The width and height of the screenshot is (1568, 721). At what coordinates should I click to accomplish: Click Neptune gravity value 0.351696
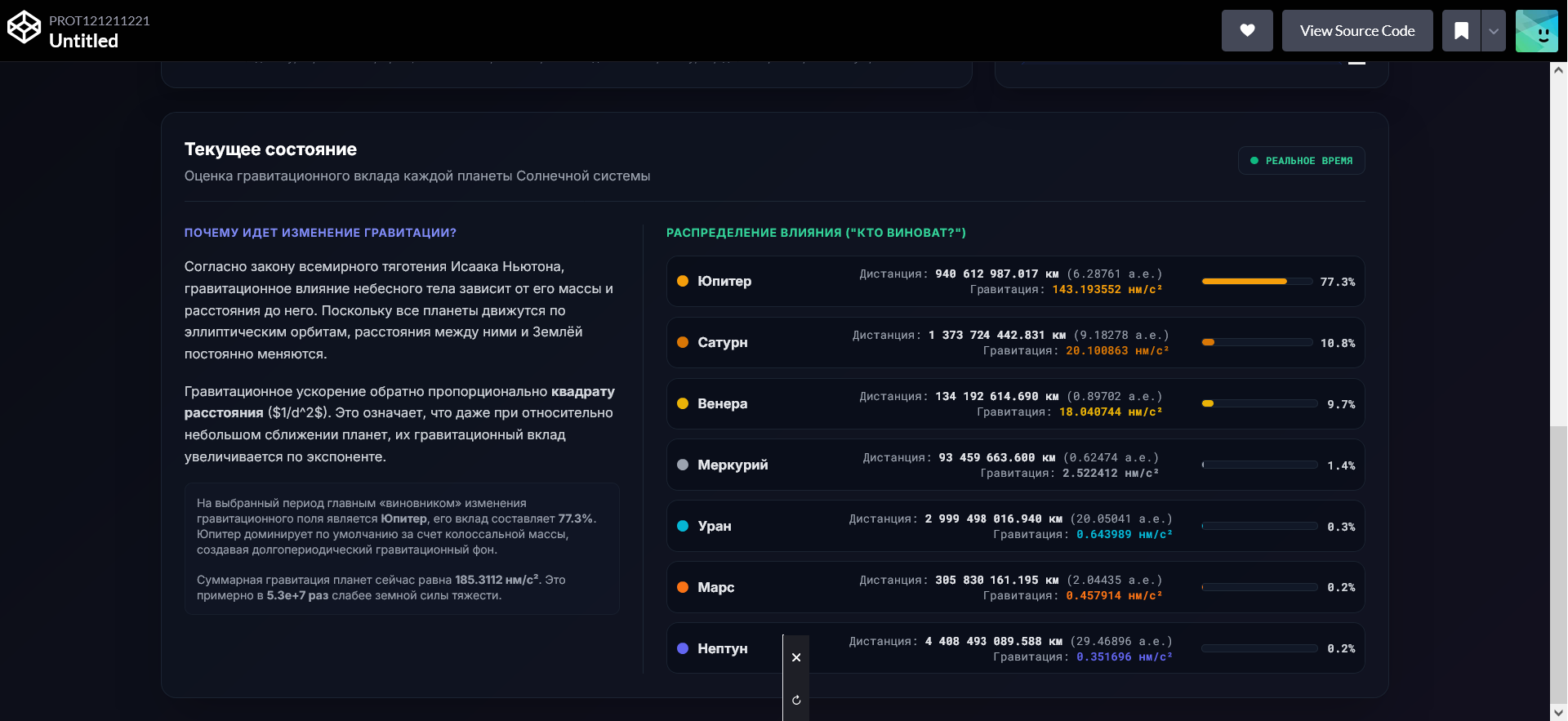pyautogui.click(x=1125, y=657)
